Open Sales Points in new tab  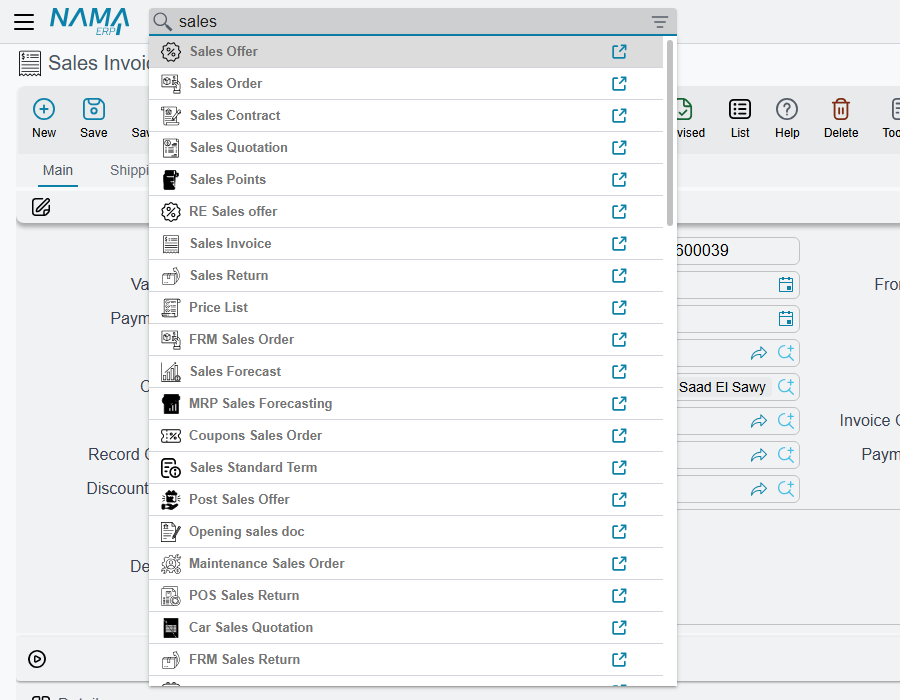619,180
